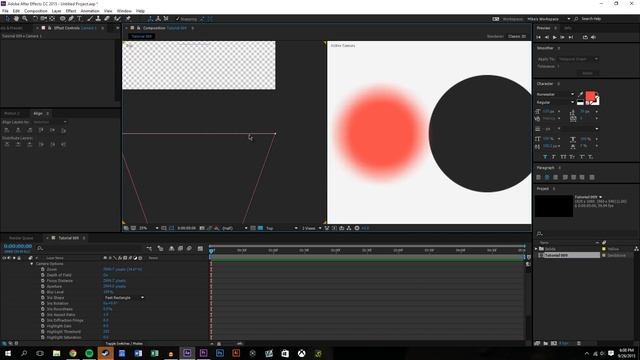640x360 pixels.
Task: Select the Clone Stamp tool
Action: coord(98,19)
